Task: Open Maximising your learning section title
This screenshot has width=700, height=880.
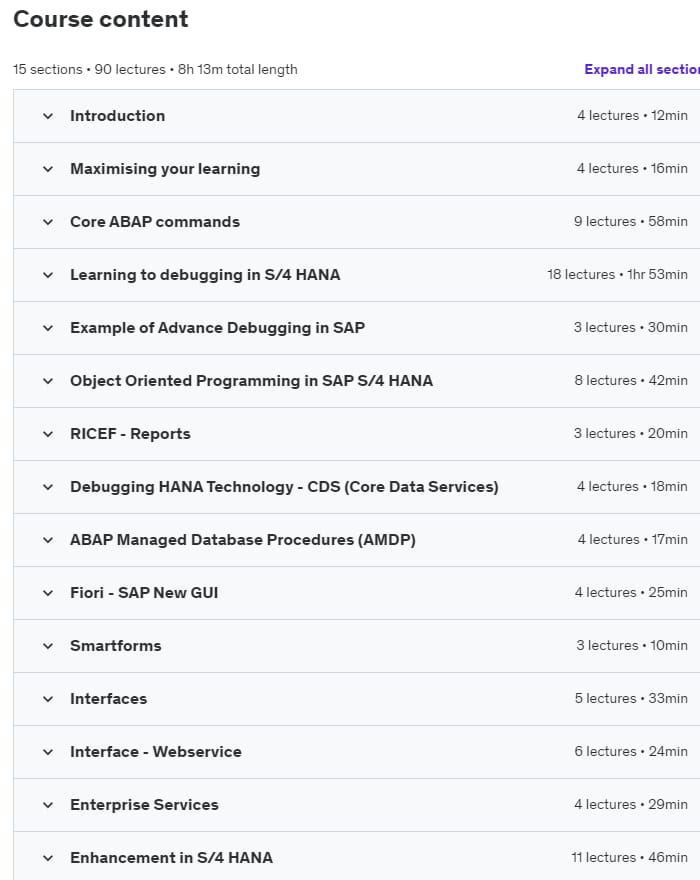Action: [165, 169]
